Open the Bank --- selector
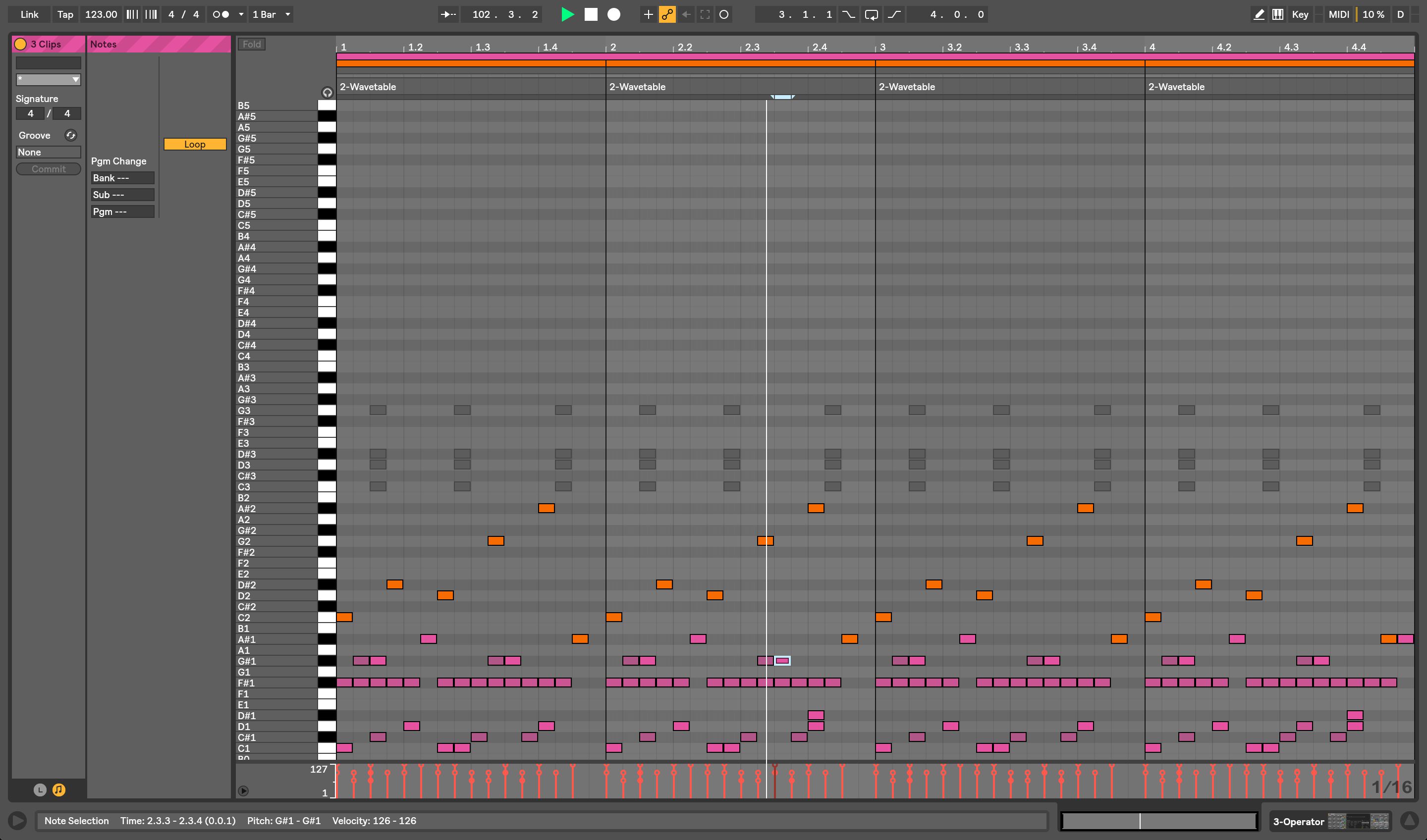This screenshot has width=1427, height=840. point(122,178)
